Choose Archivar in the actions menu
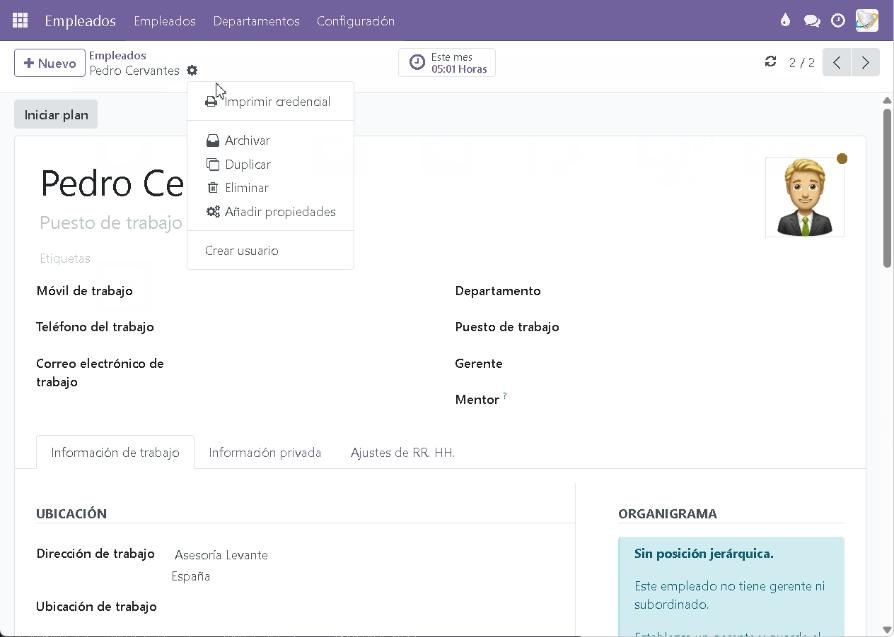This screenshot has height=637, width=894. click(x=247, y=141)
